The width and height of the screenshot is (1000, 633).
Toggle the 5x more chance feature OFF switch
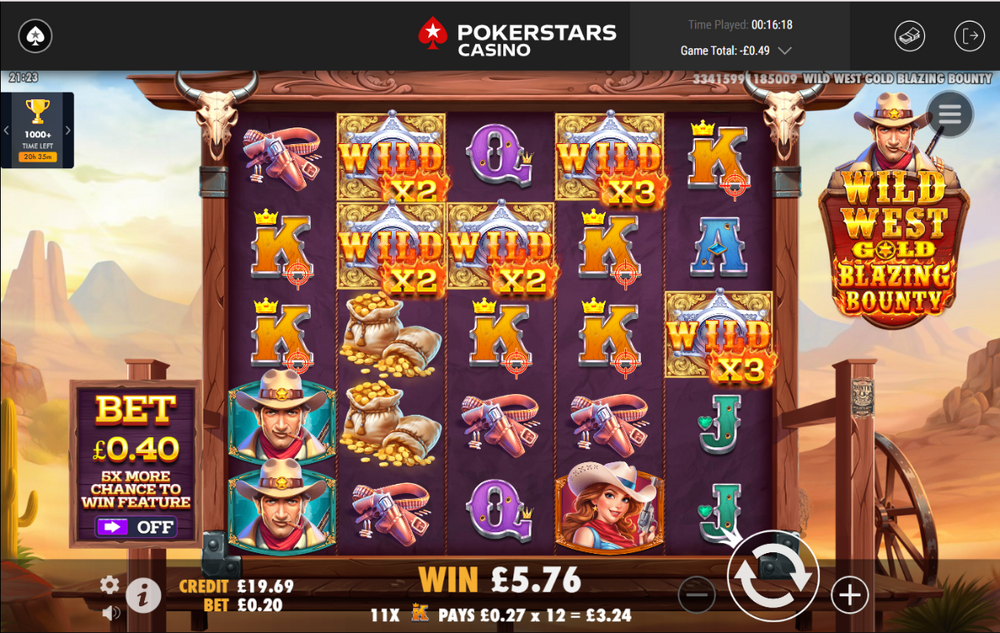tap(136, 527)
